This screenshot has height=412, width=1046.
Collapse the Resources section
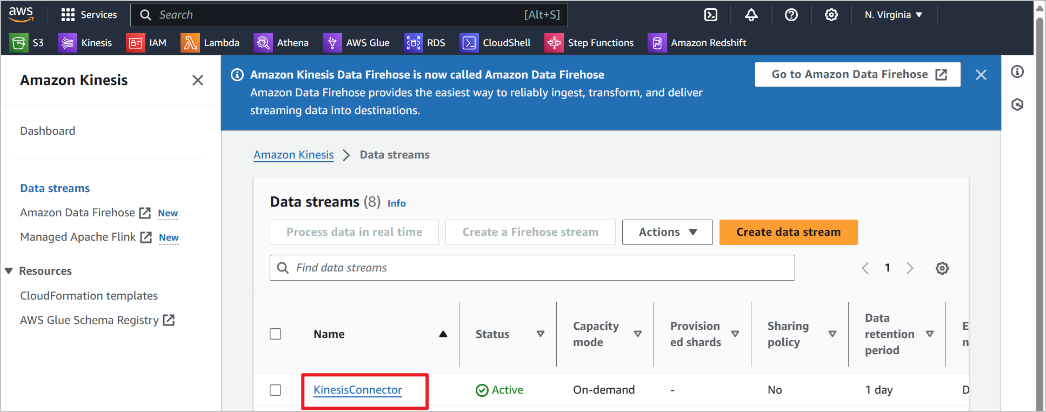tap(9, 271)
